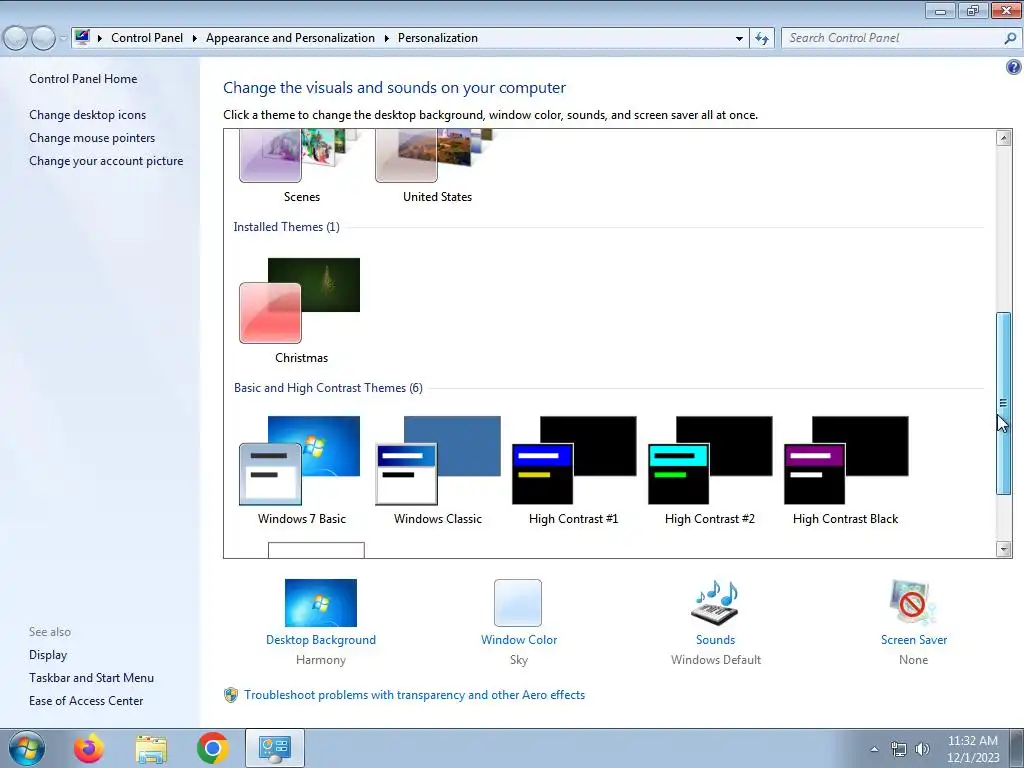Click the Window Color link text

(x=519, y=640)
